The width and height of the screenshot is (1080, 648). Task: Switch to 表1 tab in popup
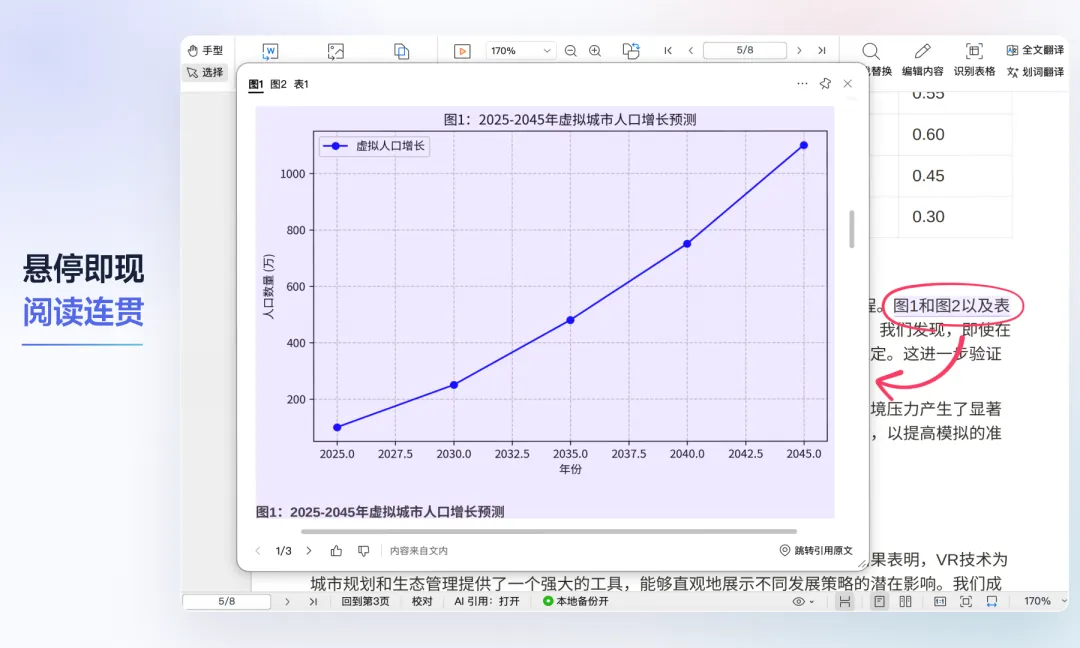point(301,84)
